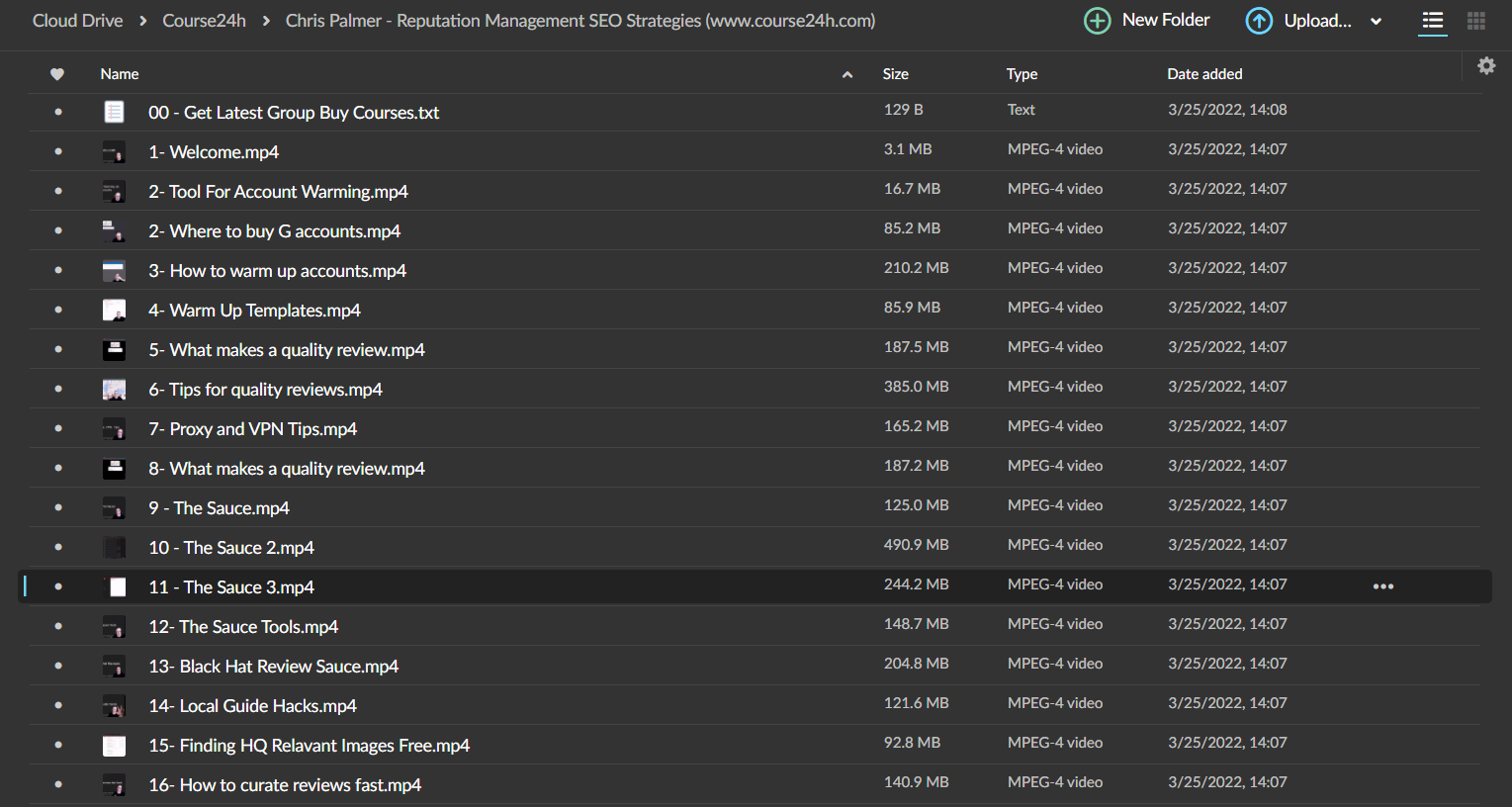Go to Cloud Drive breadcrumb

click(78, 21)
